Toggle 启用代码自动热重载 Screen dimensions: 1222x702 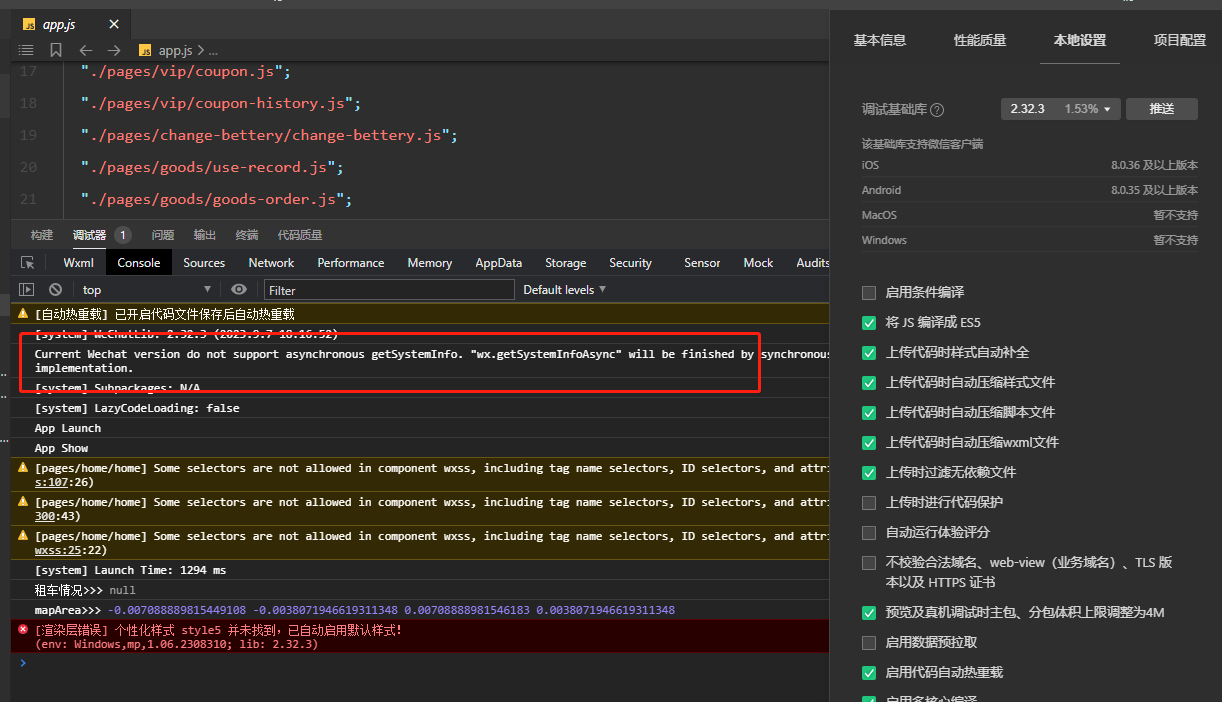pyautogui.click(x=869, y=673)
